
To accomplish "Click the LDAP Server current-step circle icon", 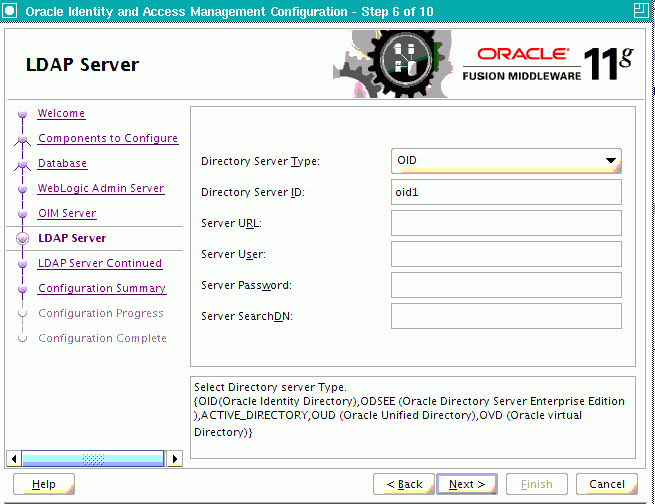I will coord(23,238).
